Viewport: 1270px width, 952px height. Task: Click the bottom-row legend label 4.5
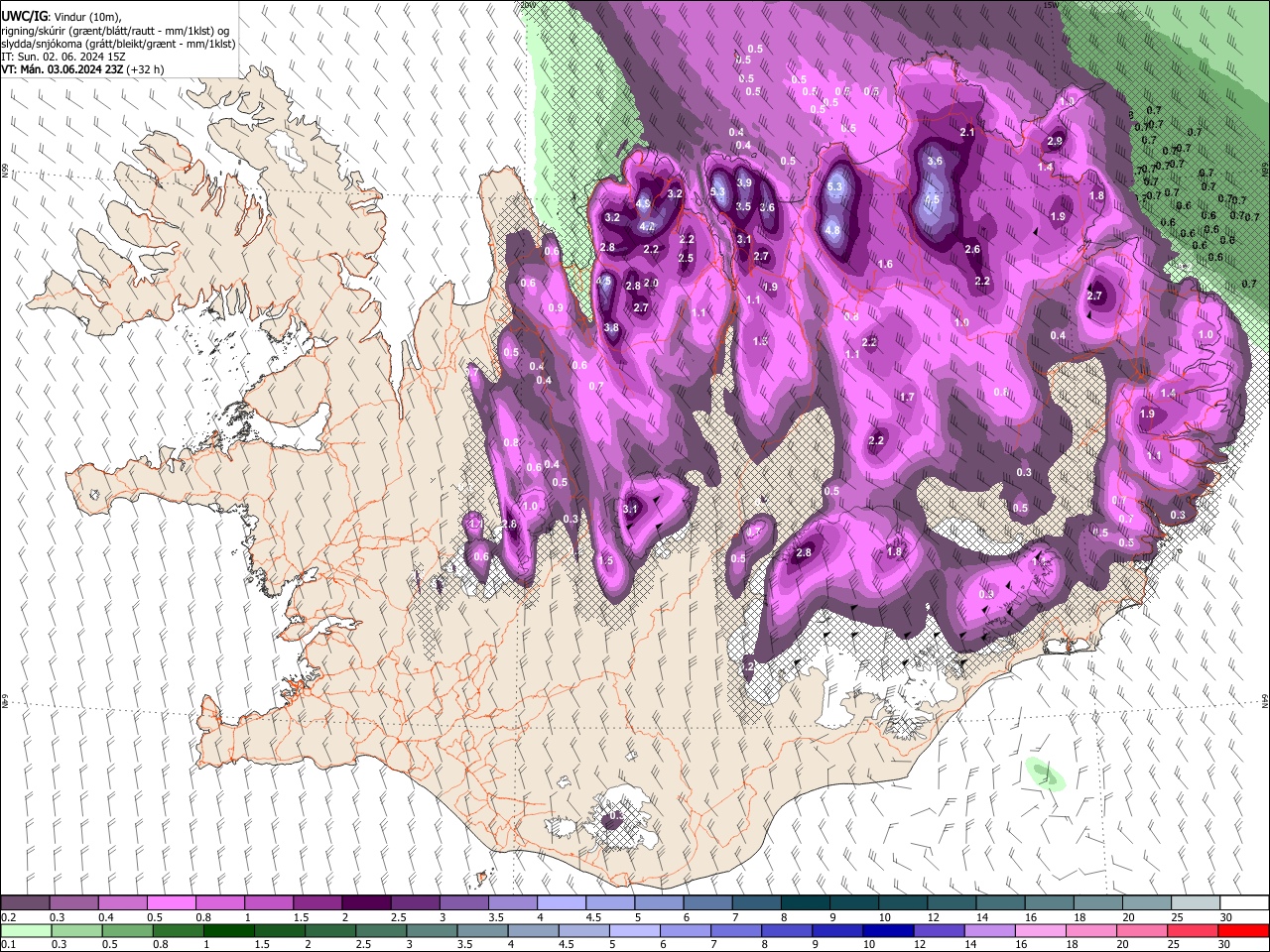(567, 944)
